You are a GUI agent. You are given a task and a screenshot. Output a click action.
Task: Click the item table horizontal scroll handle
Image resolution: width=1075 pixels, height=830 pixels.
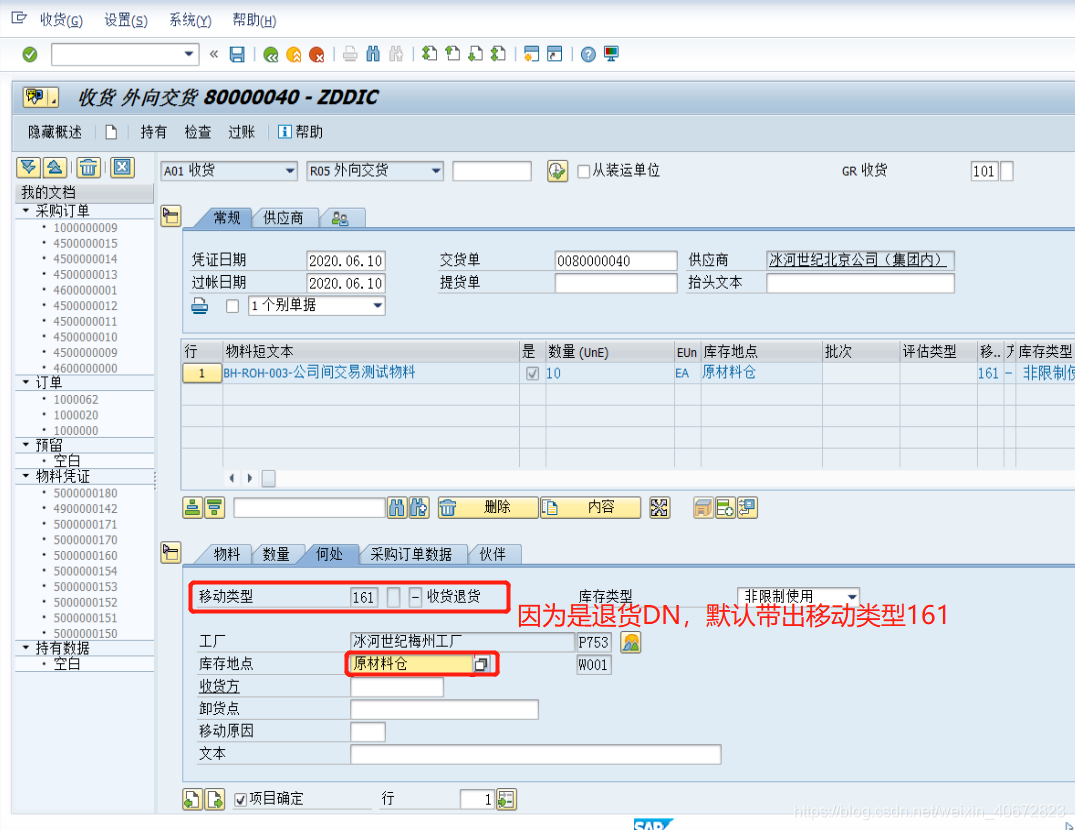269,478
